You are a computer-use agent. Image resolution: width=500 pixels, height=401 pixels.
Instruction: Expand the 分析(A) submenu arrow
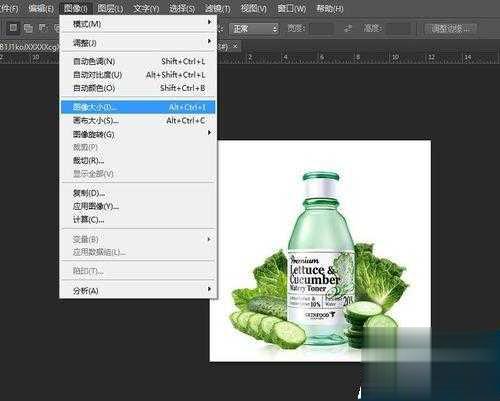point(209,289)
